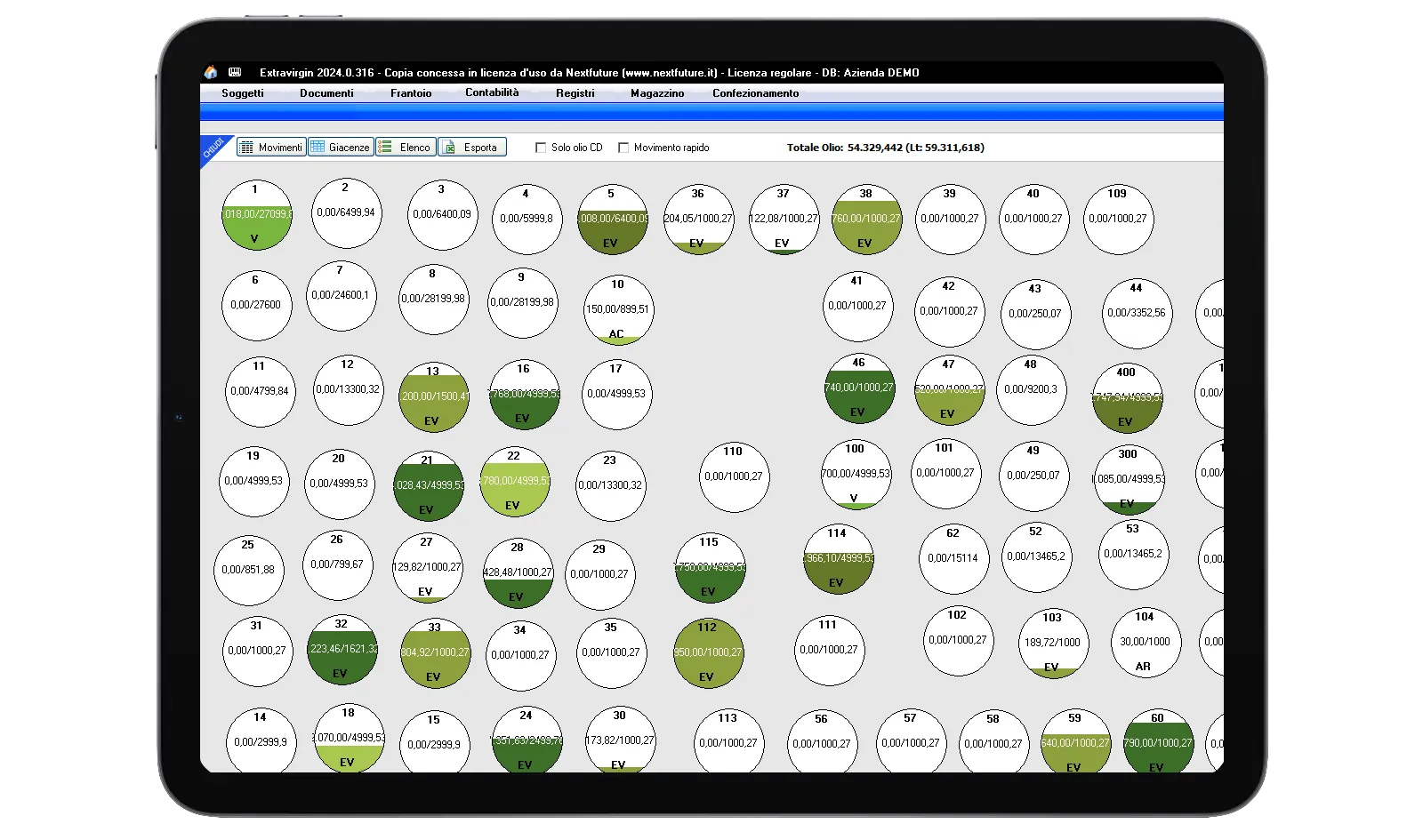Click the Movimenti toolbar button

tap(271, 148)
